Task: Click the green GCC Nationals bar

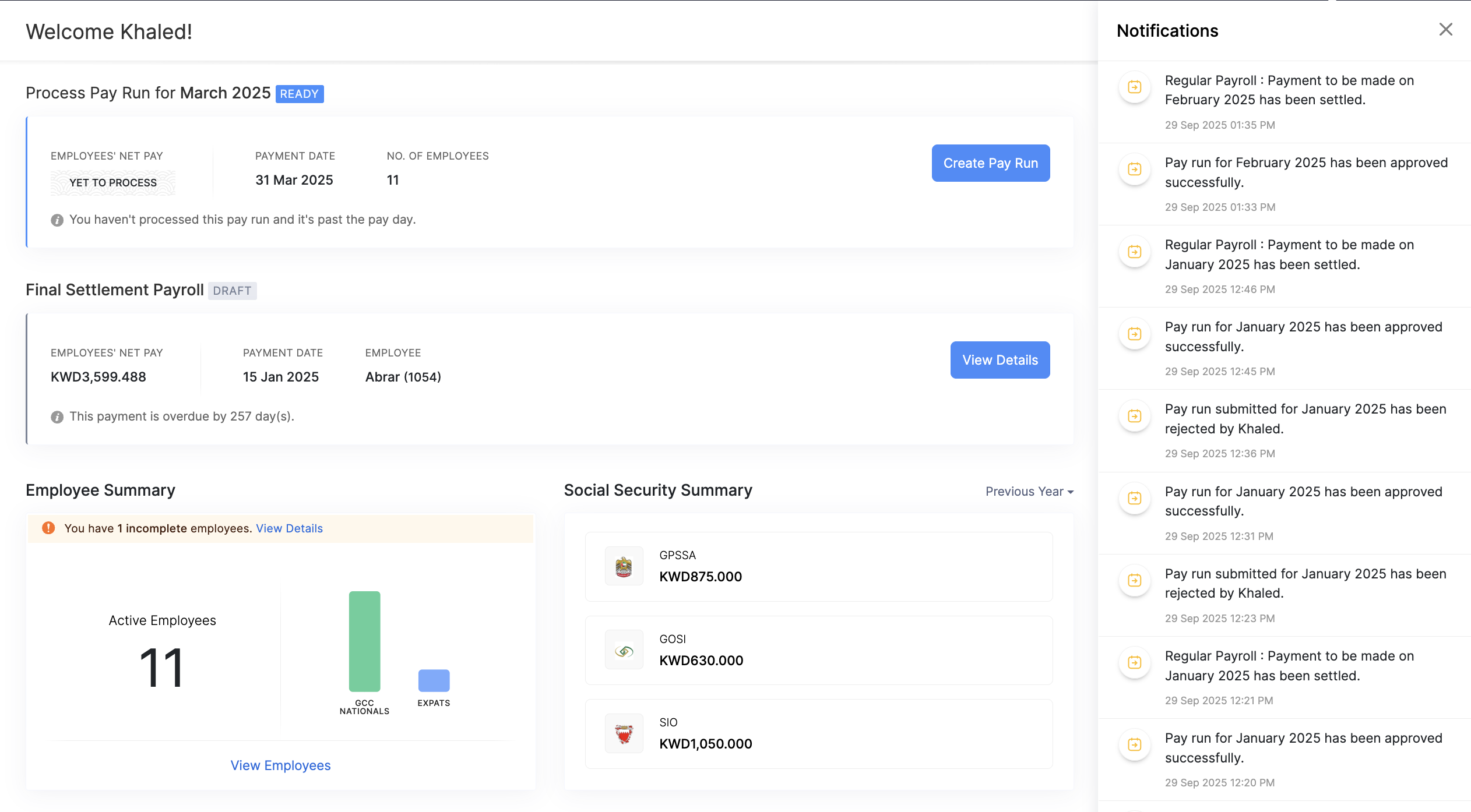Action: 364,641
